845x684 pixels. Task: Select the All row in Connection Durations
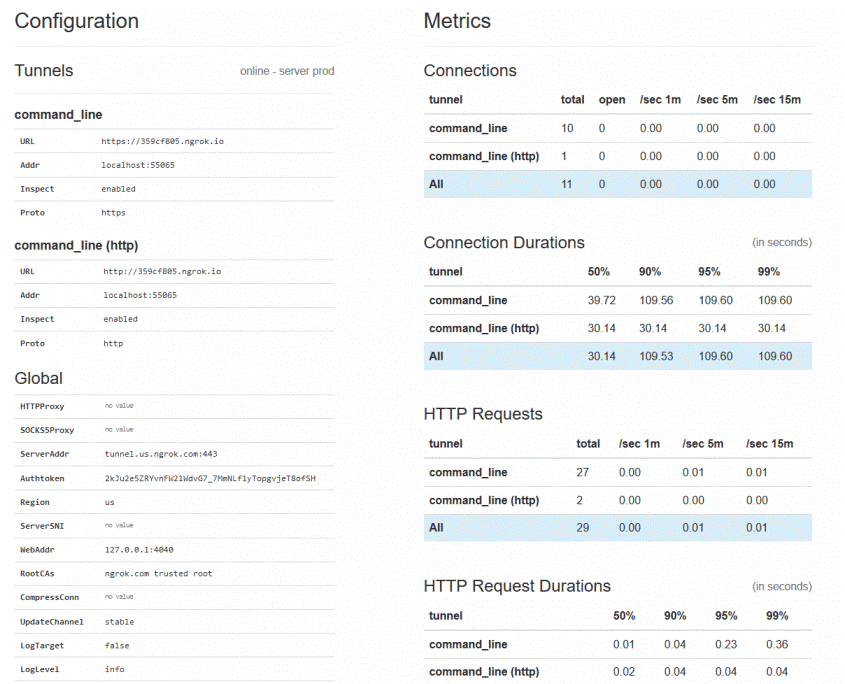click(617, 356)
